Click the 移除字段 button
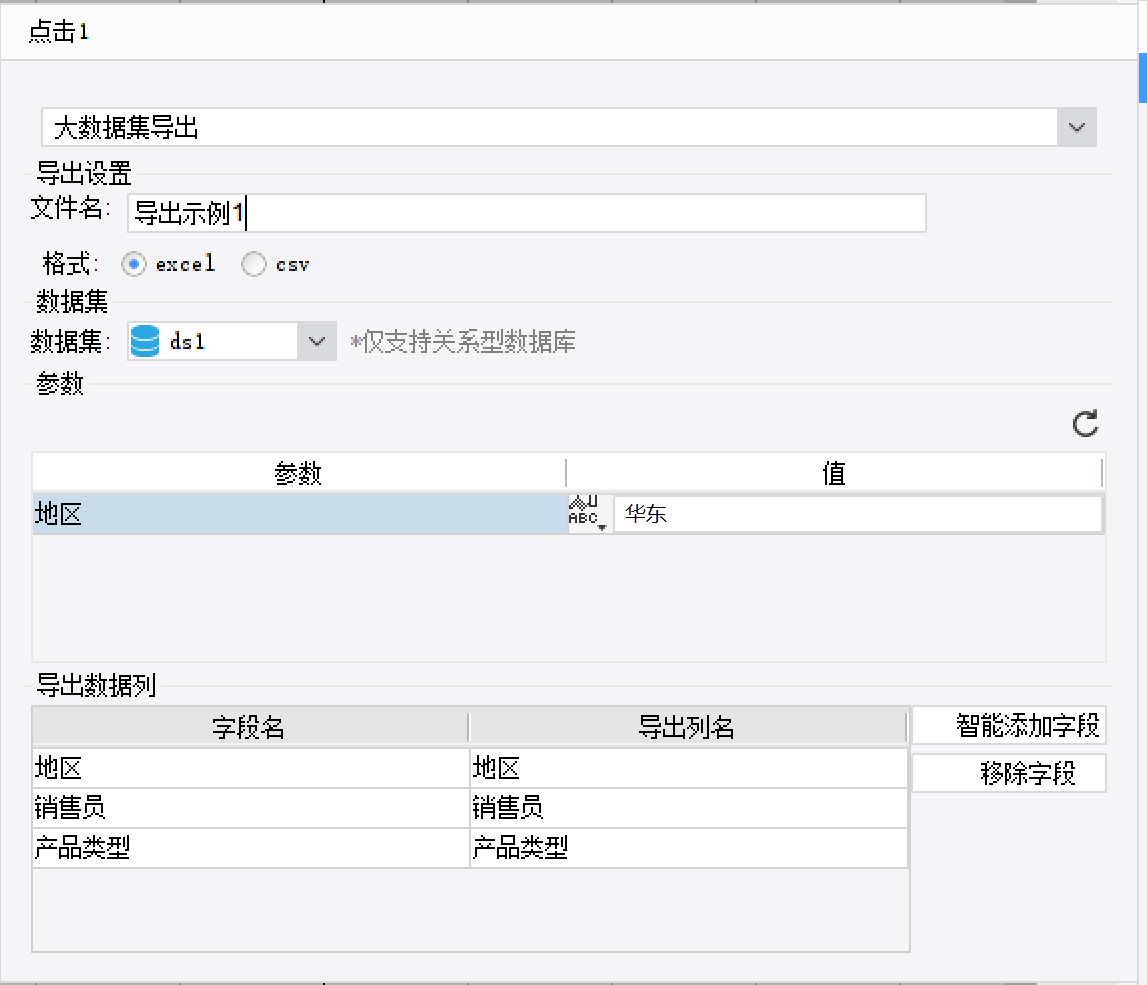The width and height of the screenshot is (1147, 985). [1008, 774]
